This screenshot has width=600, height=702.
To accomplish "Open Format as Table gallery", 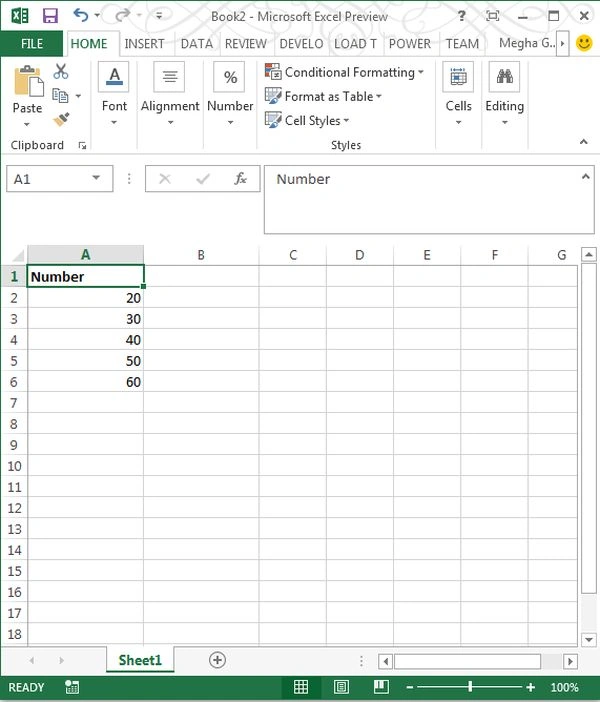I will click(x=323, y=96).
